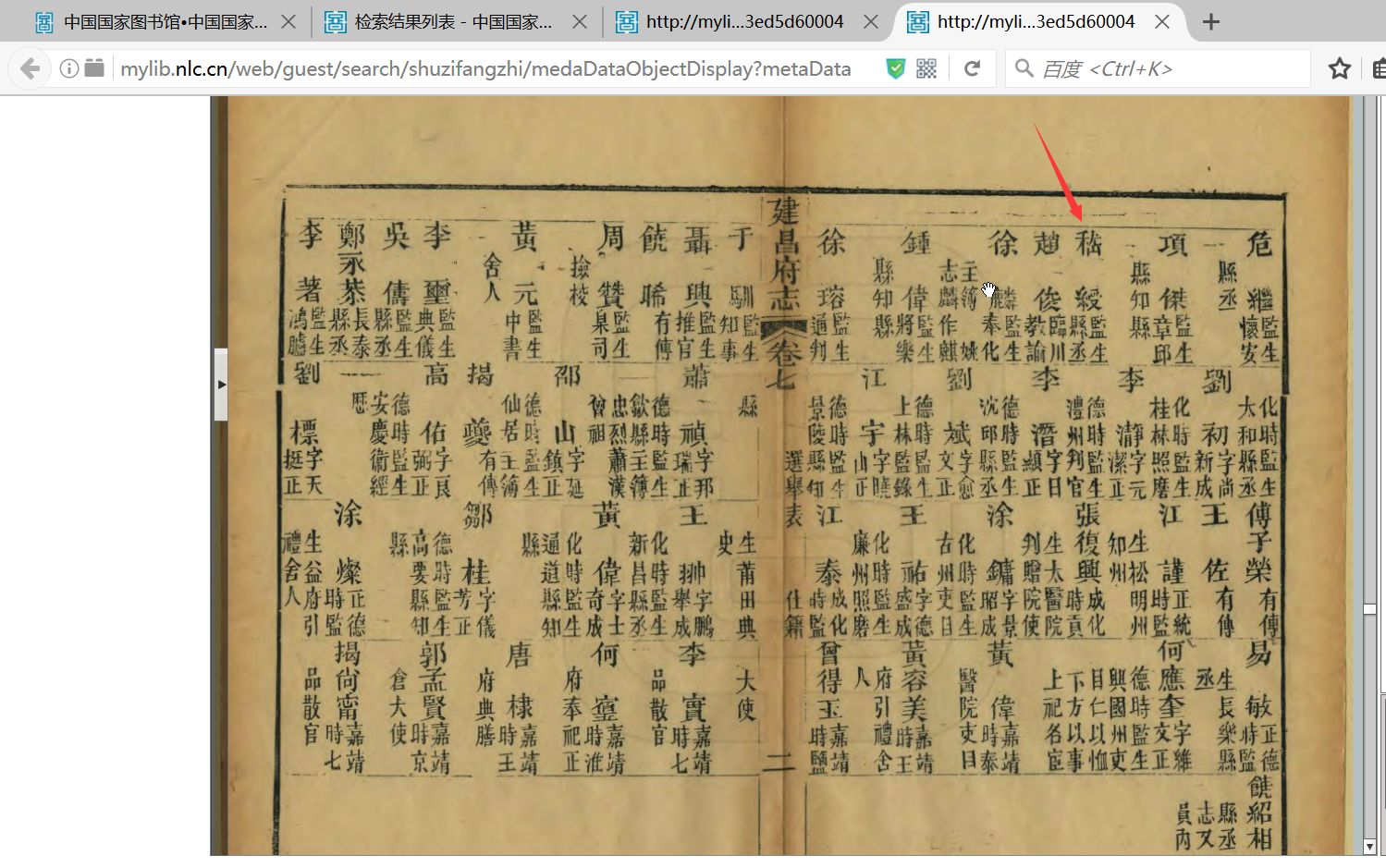
Task: Close the second browser tab
Action: (580, 21)
